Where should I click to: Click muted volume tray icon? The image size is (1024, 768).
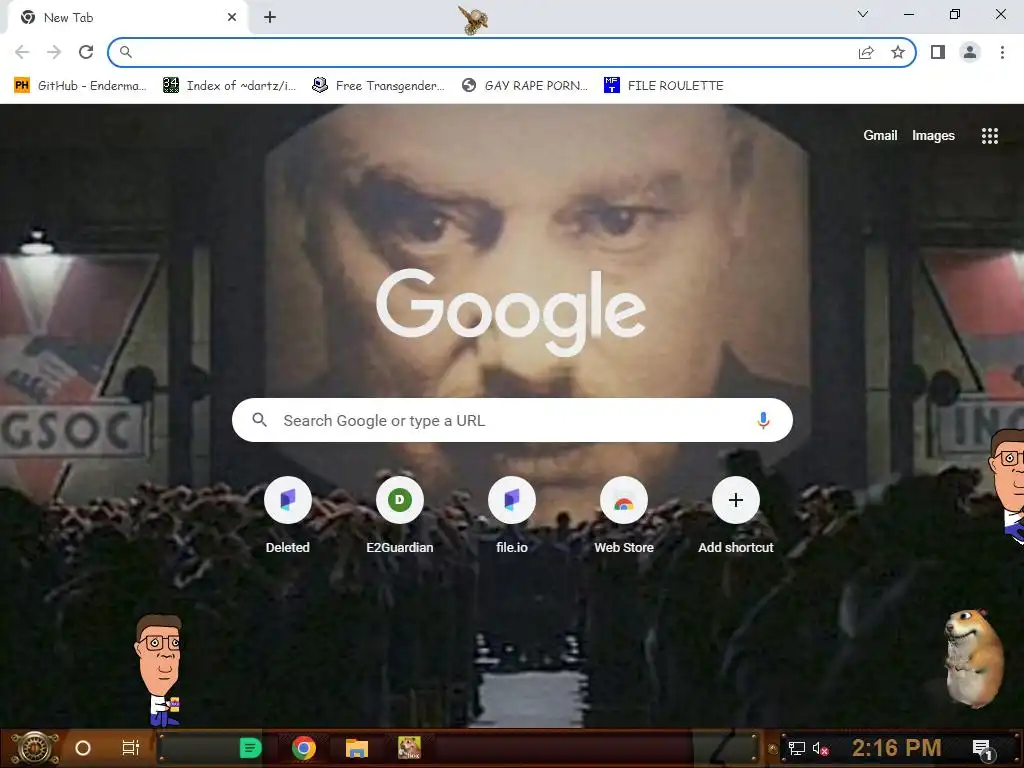pyautogui.click(x=821, y=748)
